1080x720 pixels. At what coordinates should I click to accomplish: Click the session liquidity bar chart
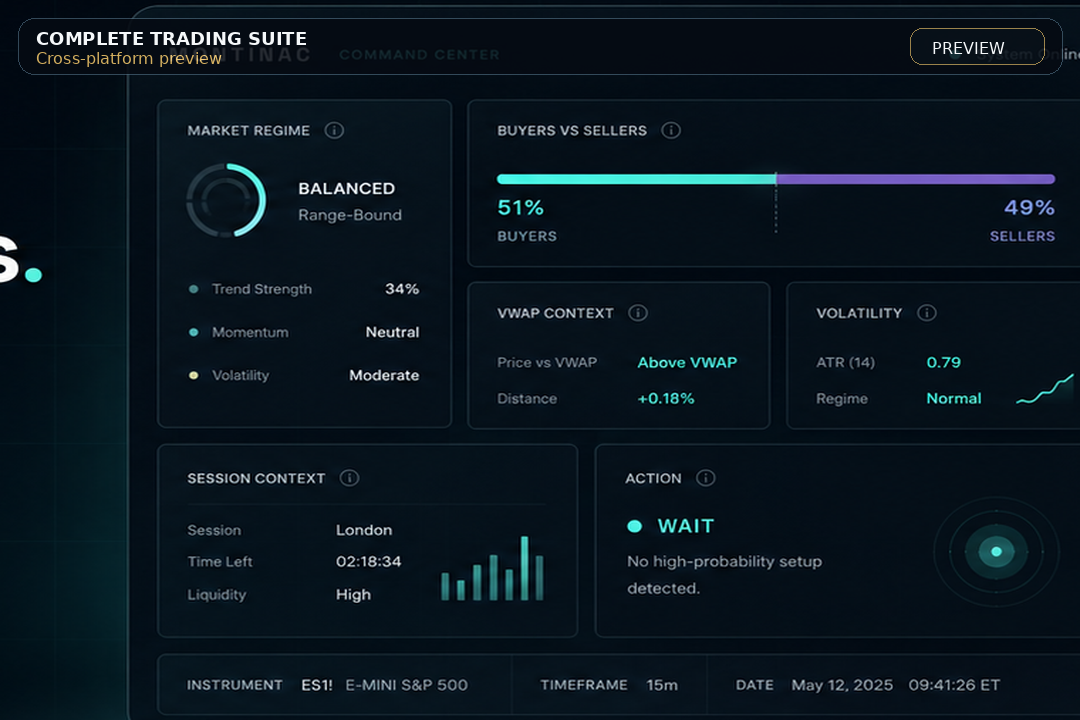492,568
